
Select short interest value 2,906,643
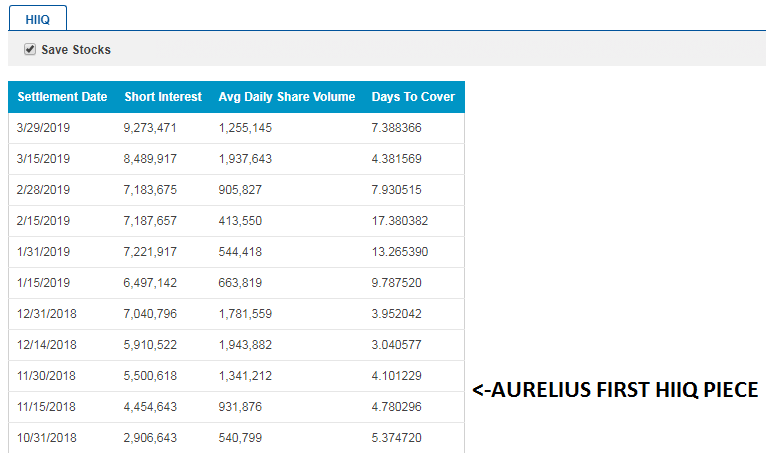tap(150, 438)
